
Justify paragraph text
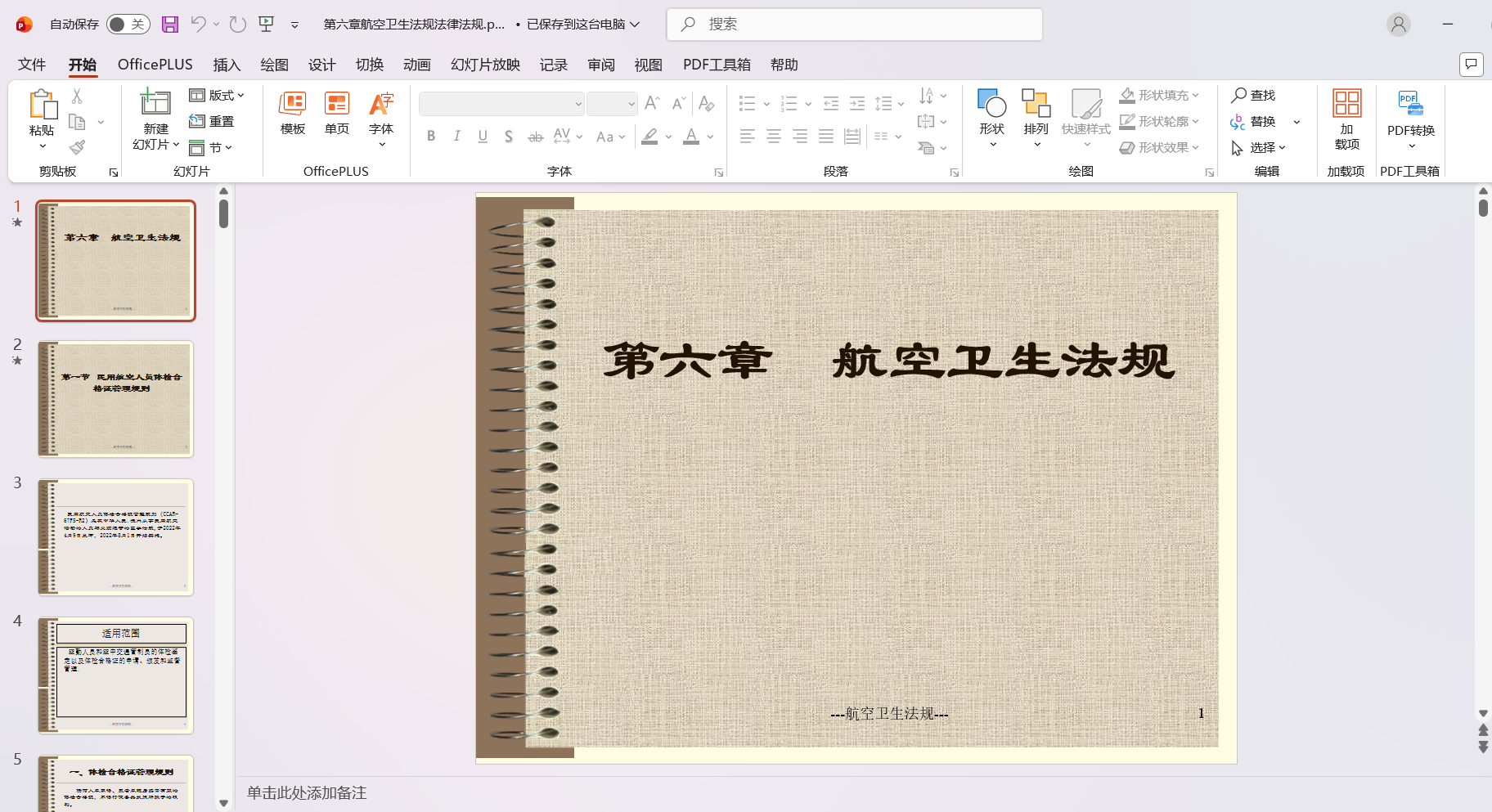[x=826, y=137]
